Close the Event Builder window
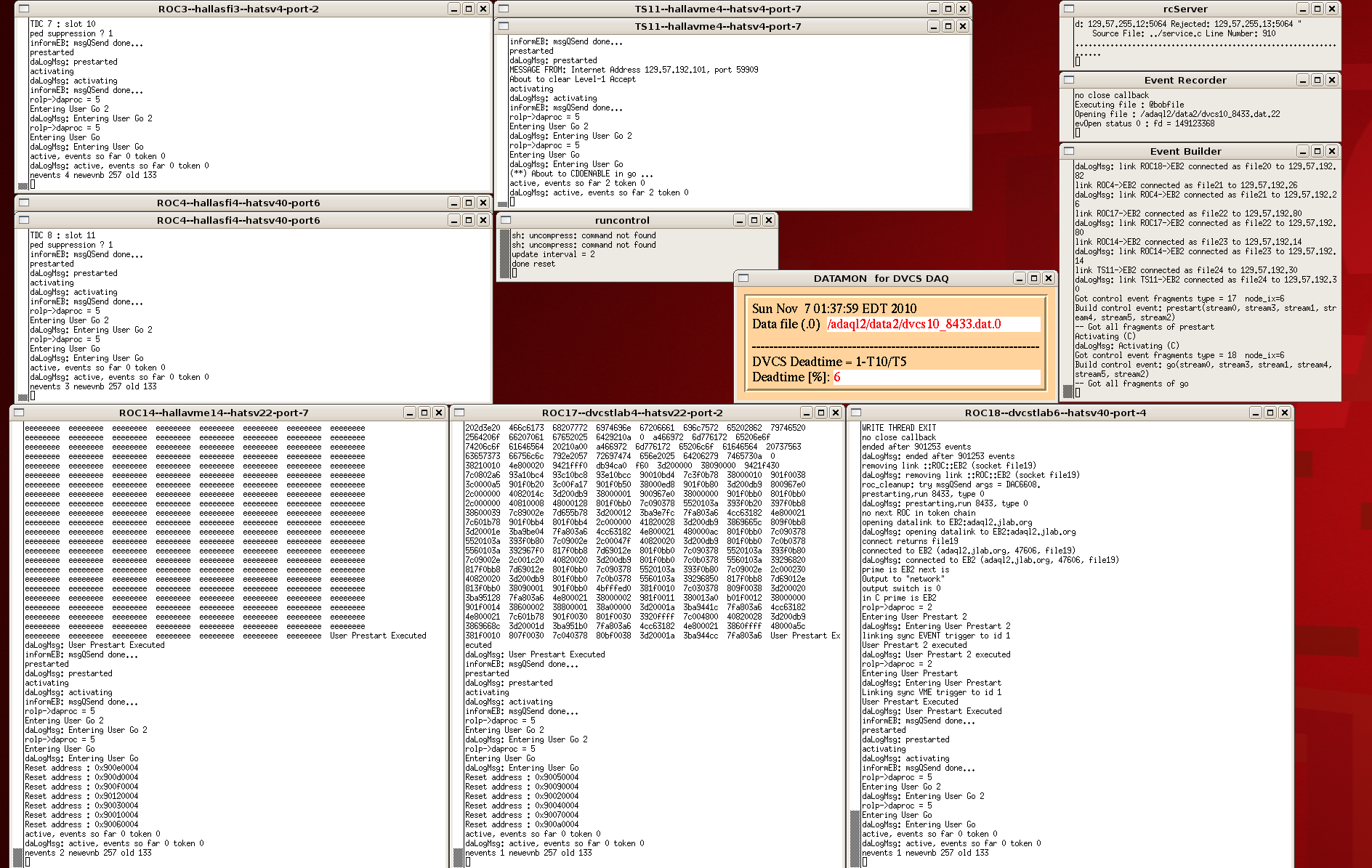Viewport: 1372px width, 868px height. pos(1332,151)
